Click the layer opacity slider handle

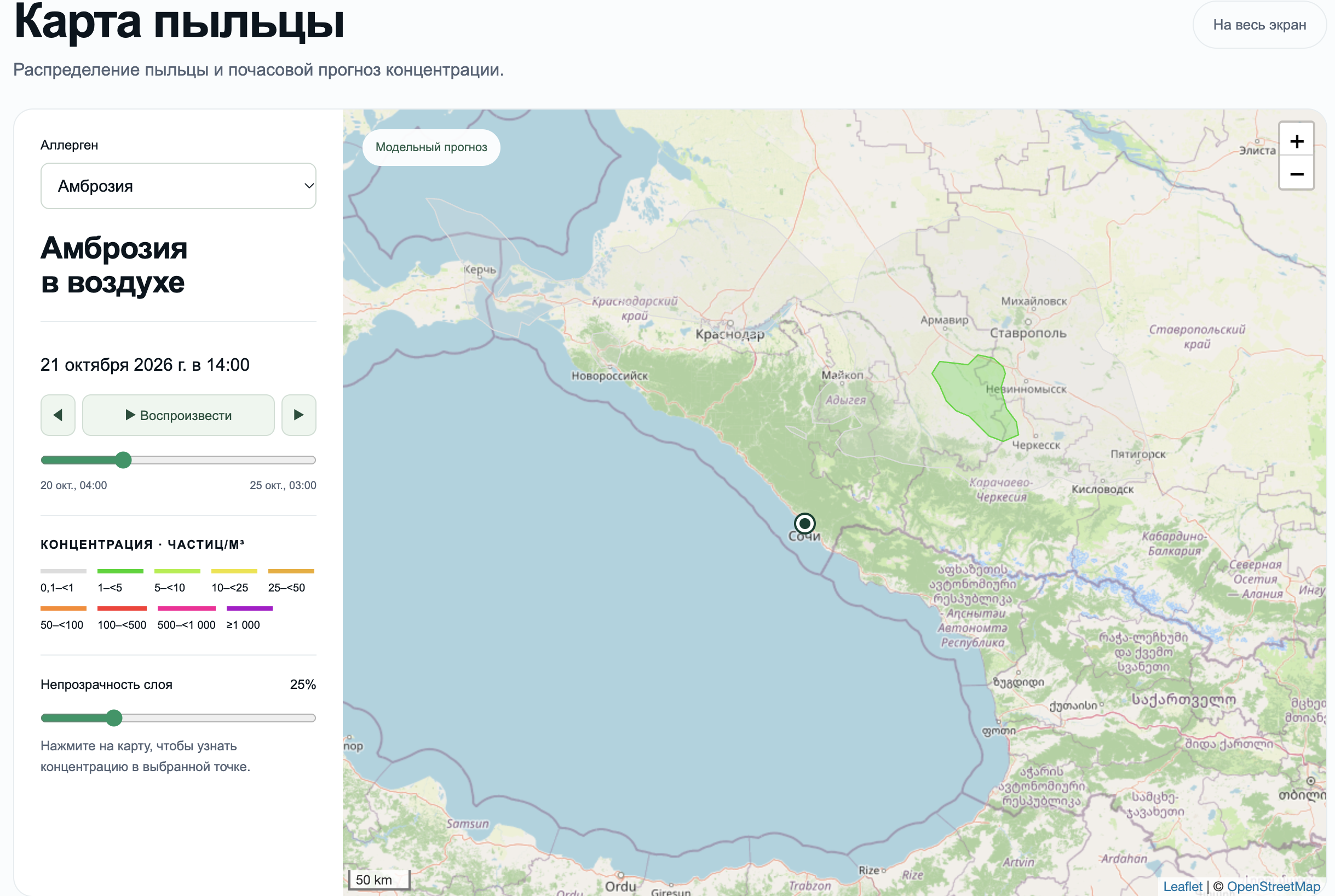click(114, 717)
